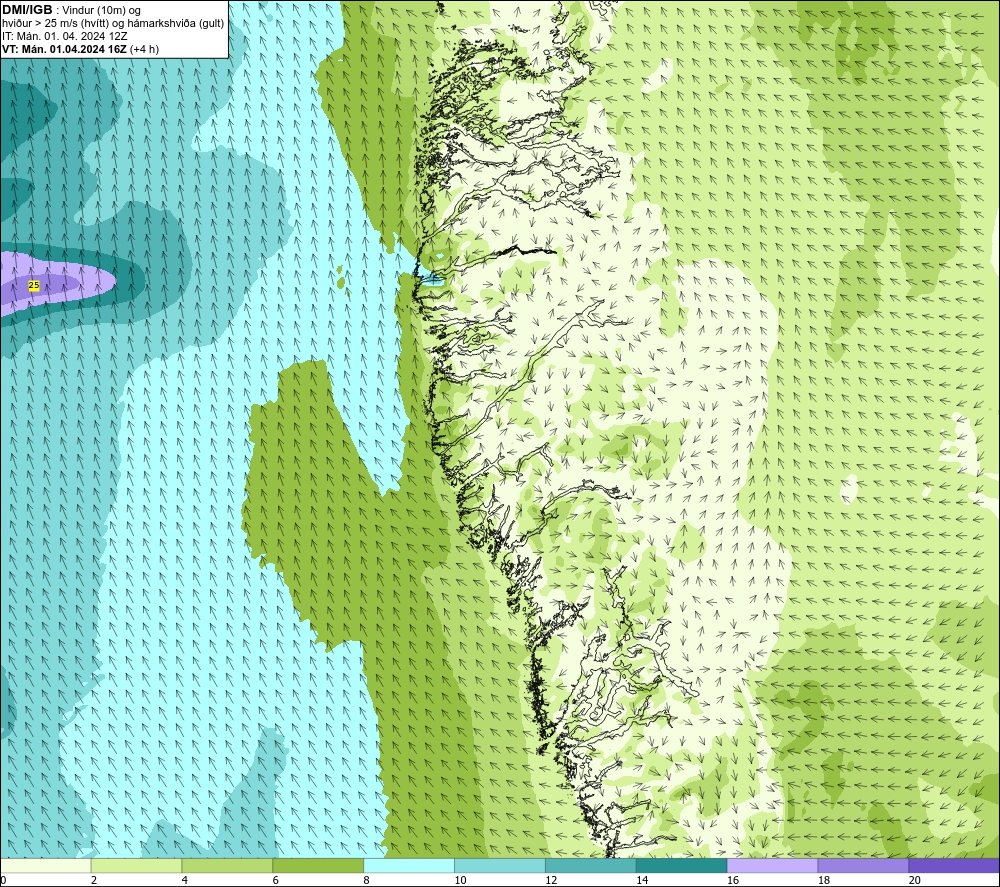The height and width of the screenshot is (887, 1000).
Task: Click the 10-12 m/s legend swatch
Action: (500, 866)
